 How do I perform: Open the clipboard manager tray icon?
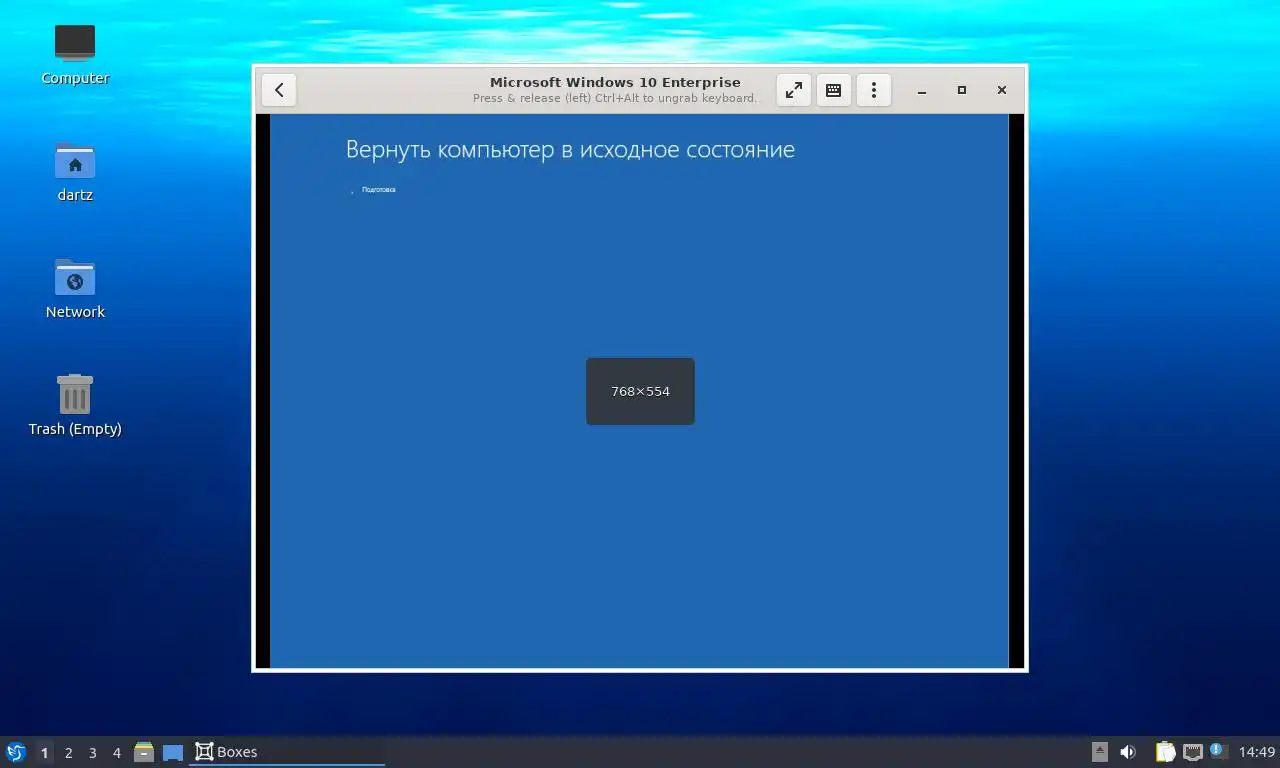(1165, 752)
